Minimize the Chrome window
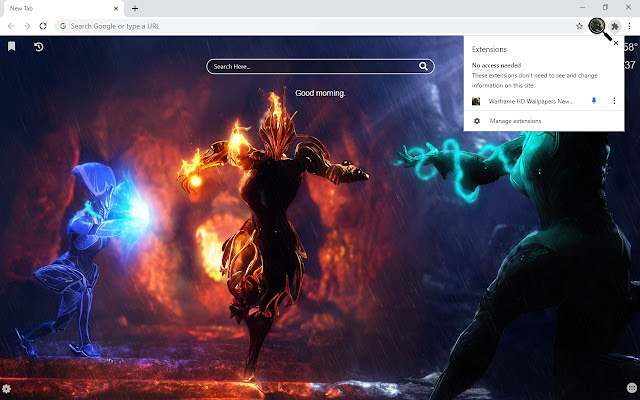 tap(582, 7)
